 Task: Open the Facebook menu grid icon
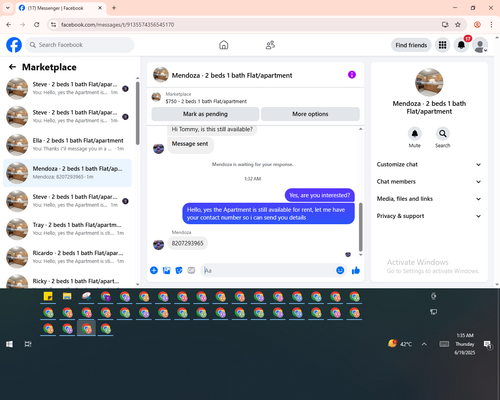[x=442, y=45]
